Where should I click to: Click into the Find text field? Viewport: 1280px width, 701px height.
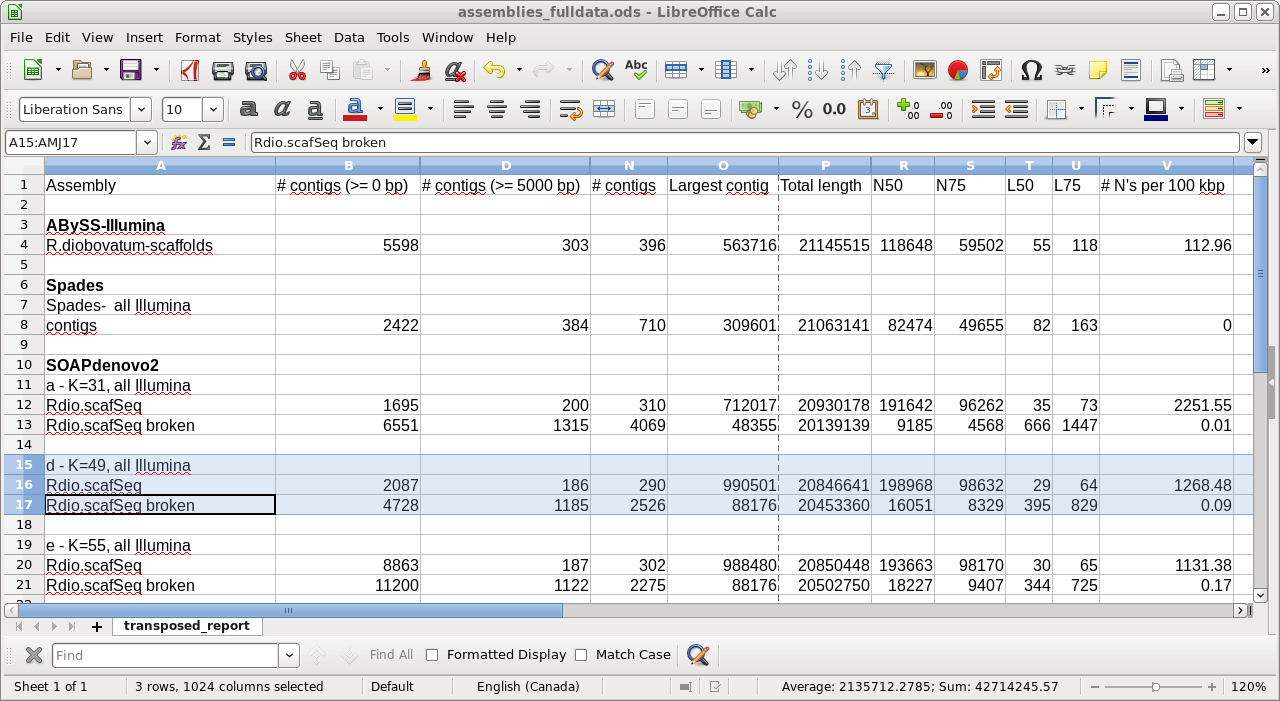pos(165,655)
